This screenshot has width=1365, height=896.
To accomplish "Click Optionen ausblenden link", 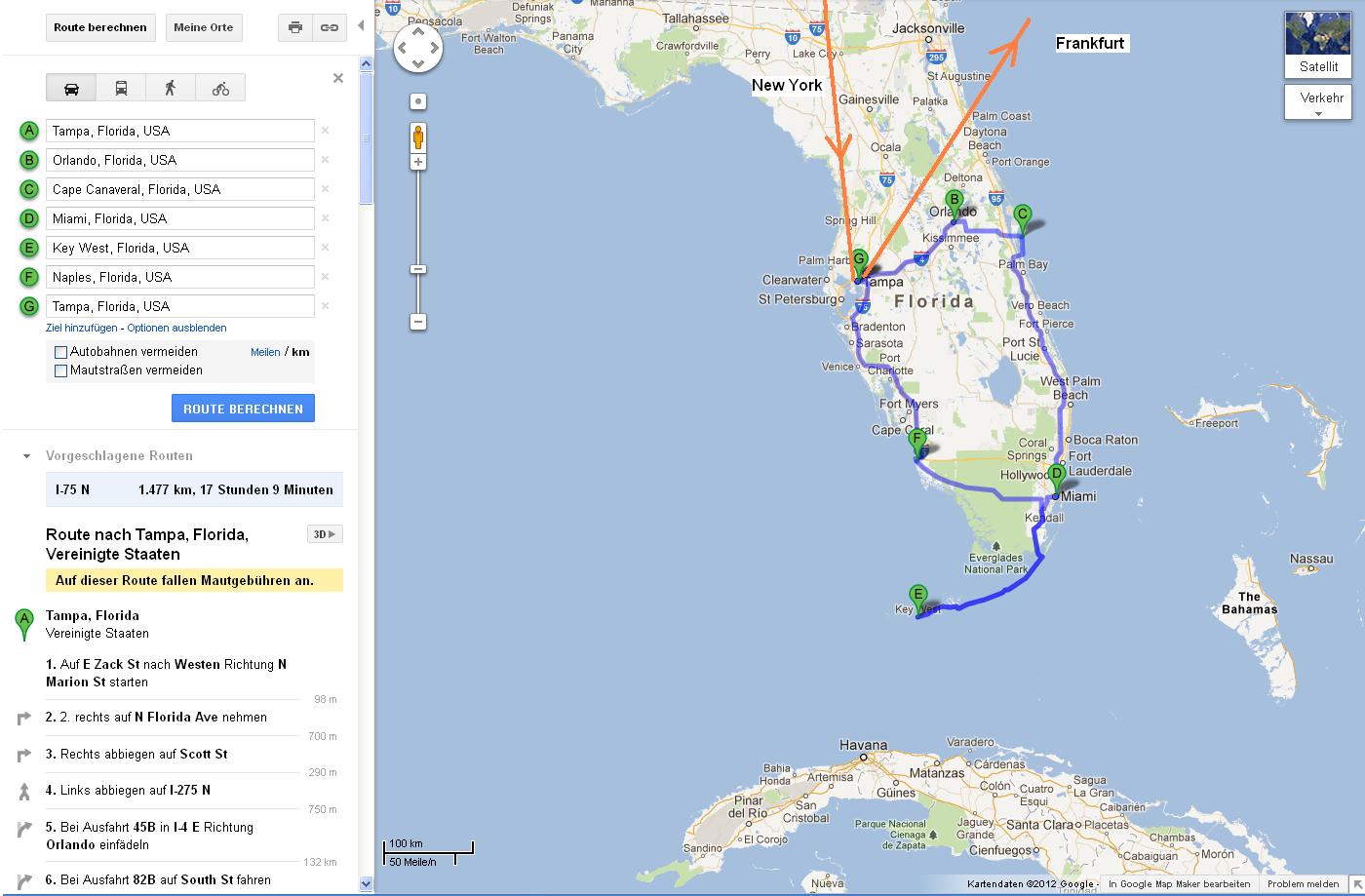I will tap(176, 328).
